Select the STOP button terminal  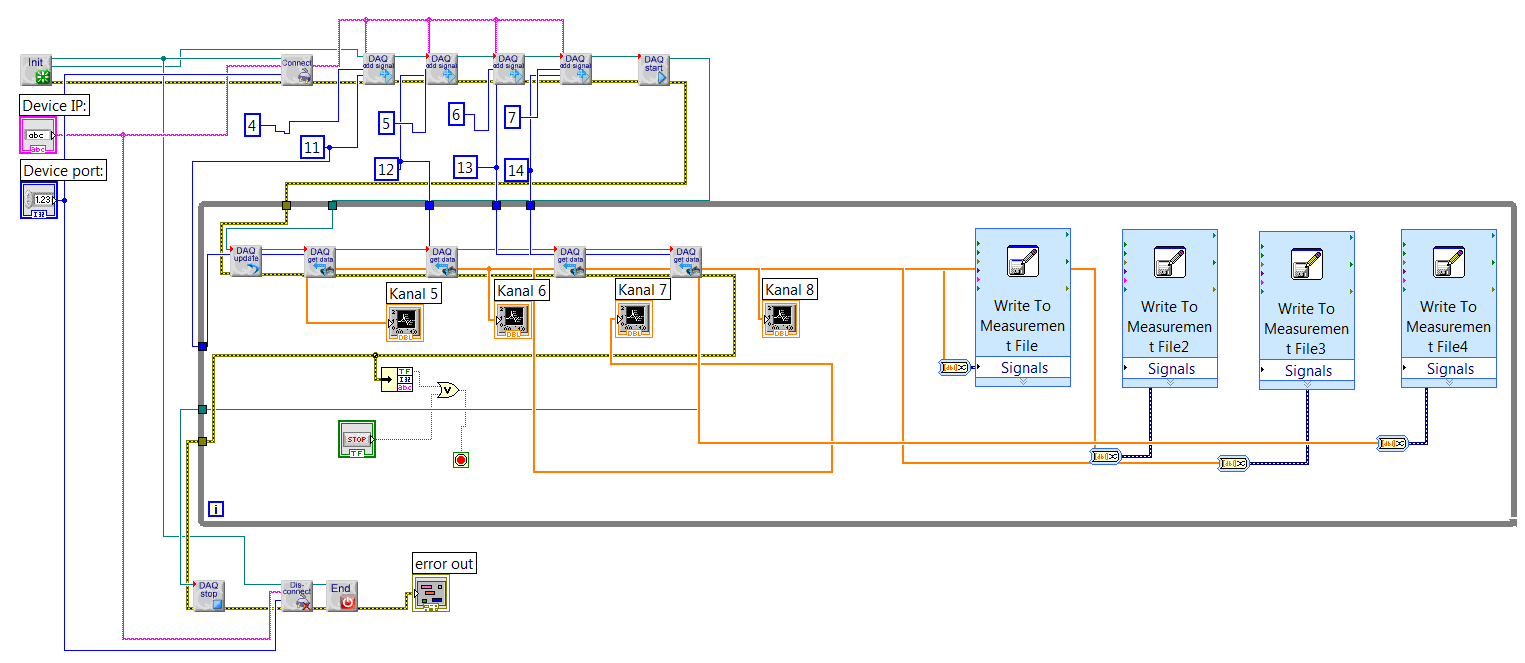point(357,439)
